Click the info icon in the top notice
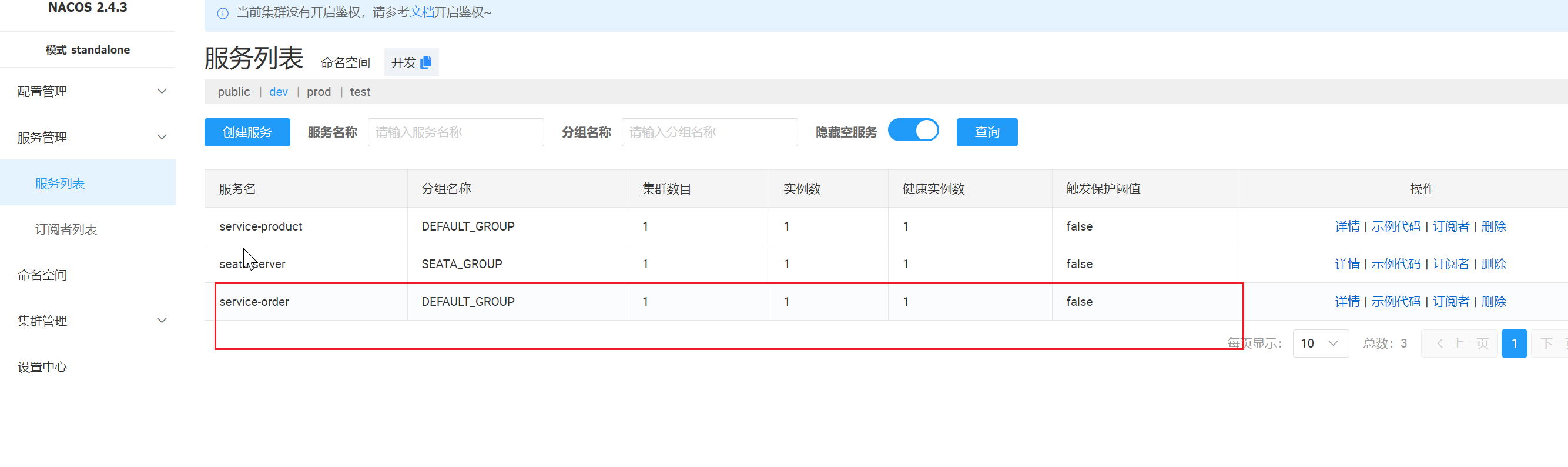This screenshot has height=467, width=1568. [x=223, y=13]
